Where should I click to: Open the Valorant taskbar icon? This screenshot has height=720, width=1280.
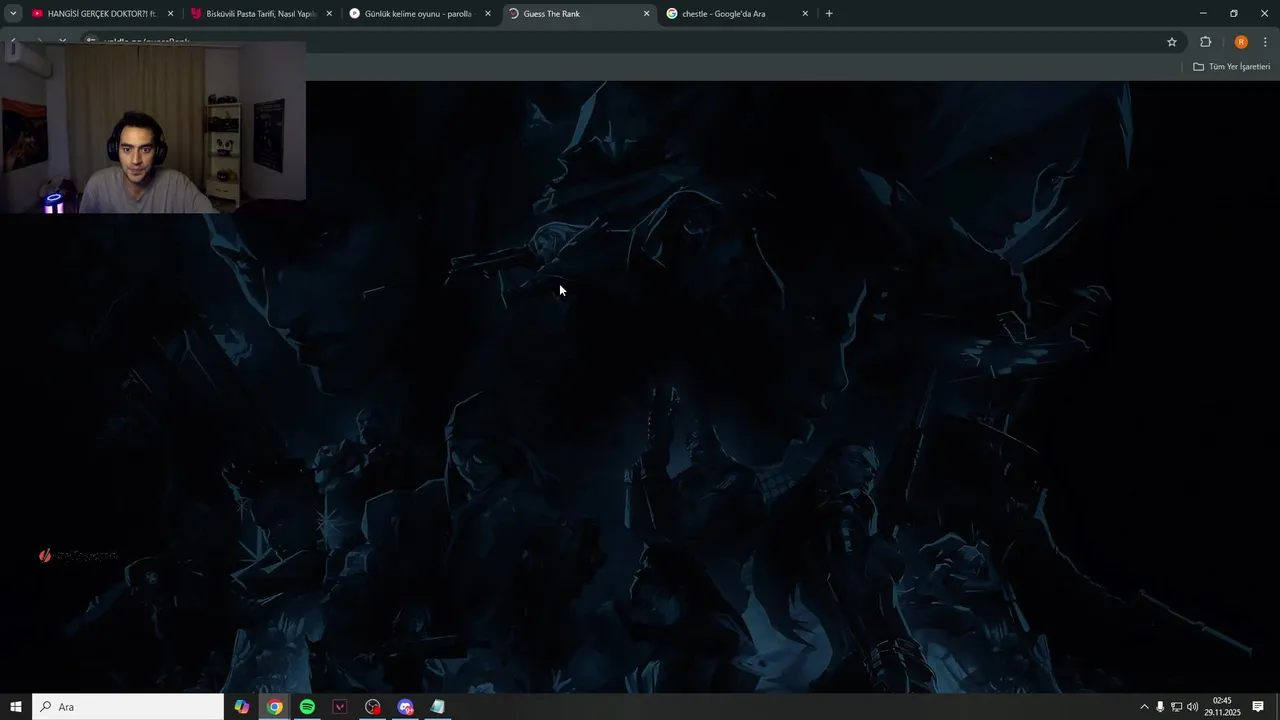click(x=340, y=707)
